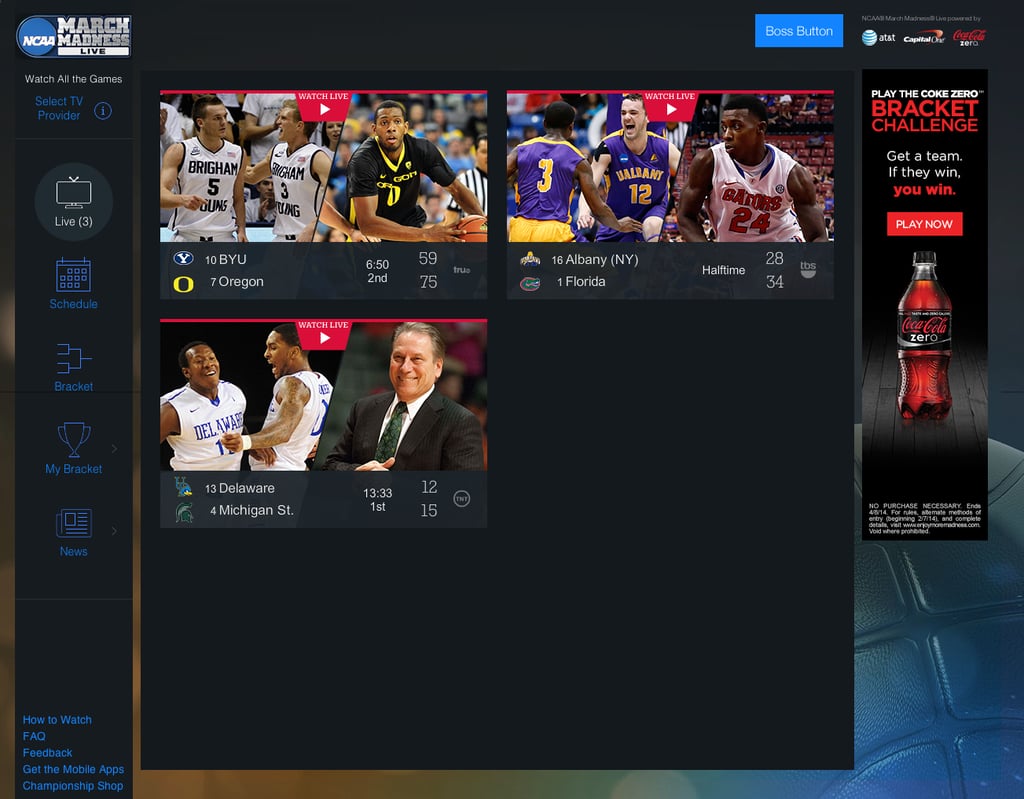1024x799 pixels.
Task: Click the Coke Zero bottle ad image
Action: pyautogui.click(x=924, y=334)
